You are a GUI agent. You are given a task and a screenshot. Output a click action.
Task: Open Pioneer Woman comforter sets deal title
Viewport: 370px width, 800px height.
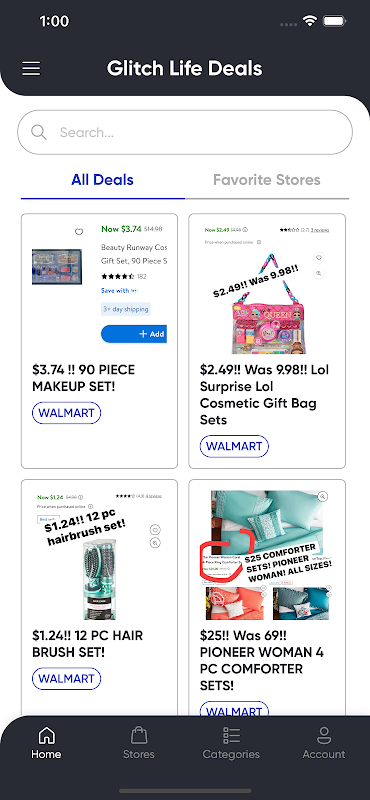click(x=262, y=661)
